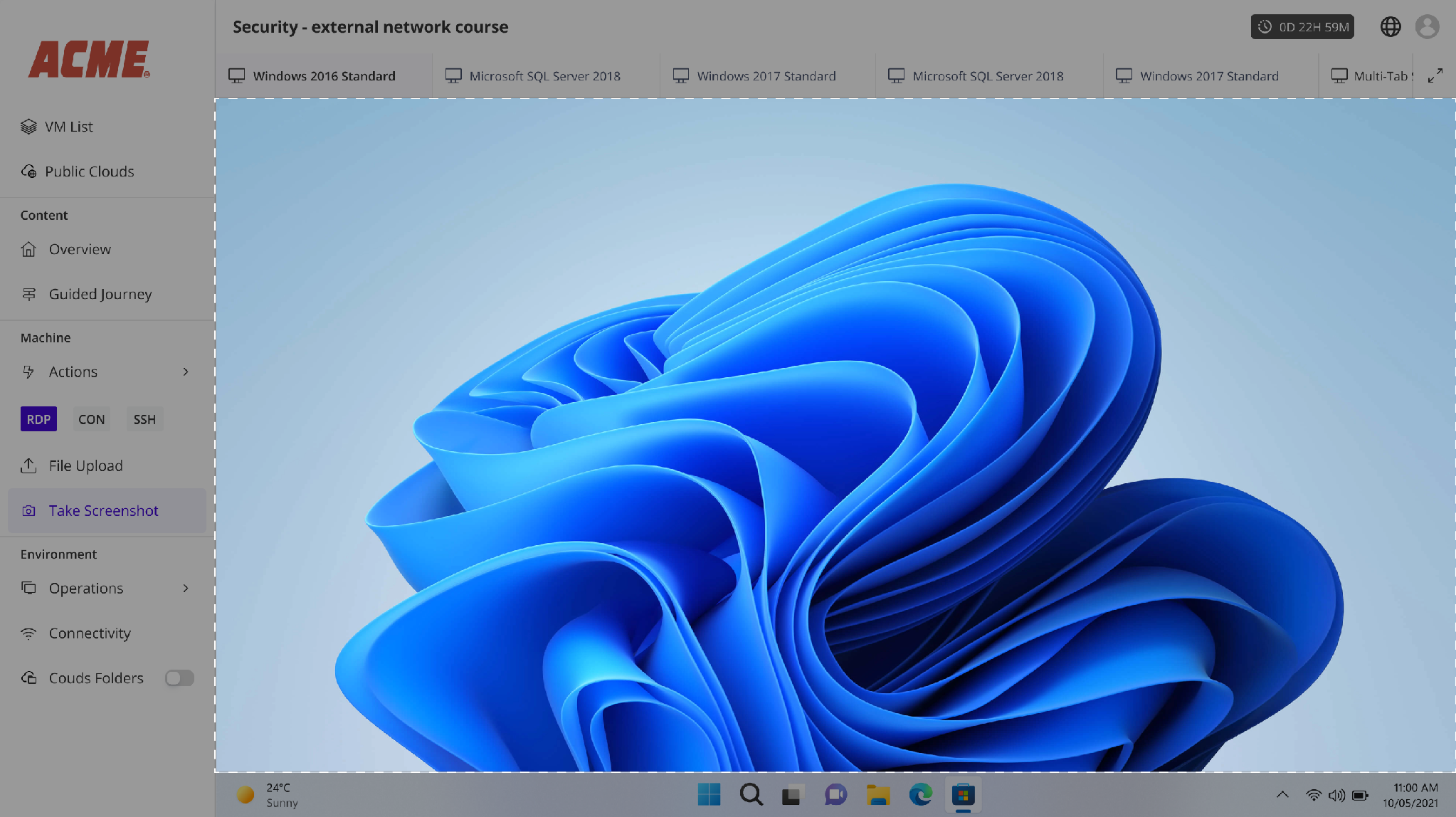The width and height of the screenshot is (1456, 817).
Task: Click Take Screenshot
Action: point(107,510)
